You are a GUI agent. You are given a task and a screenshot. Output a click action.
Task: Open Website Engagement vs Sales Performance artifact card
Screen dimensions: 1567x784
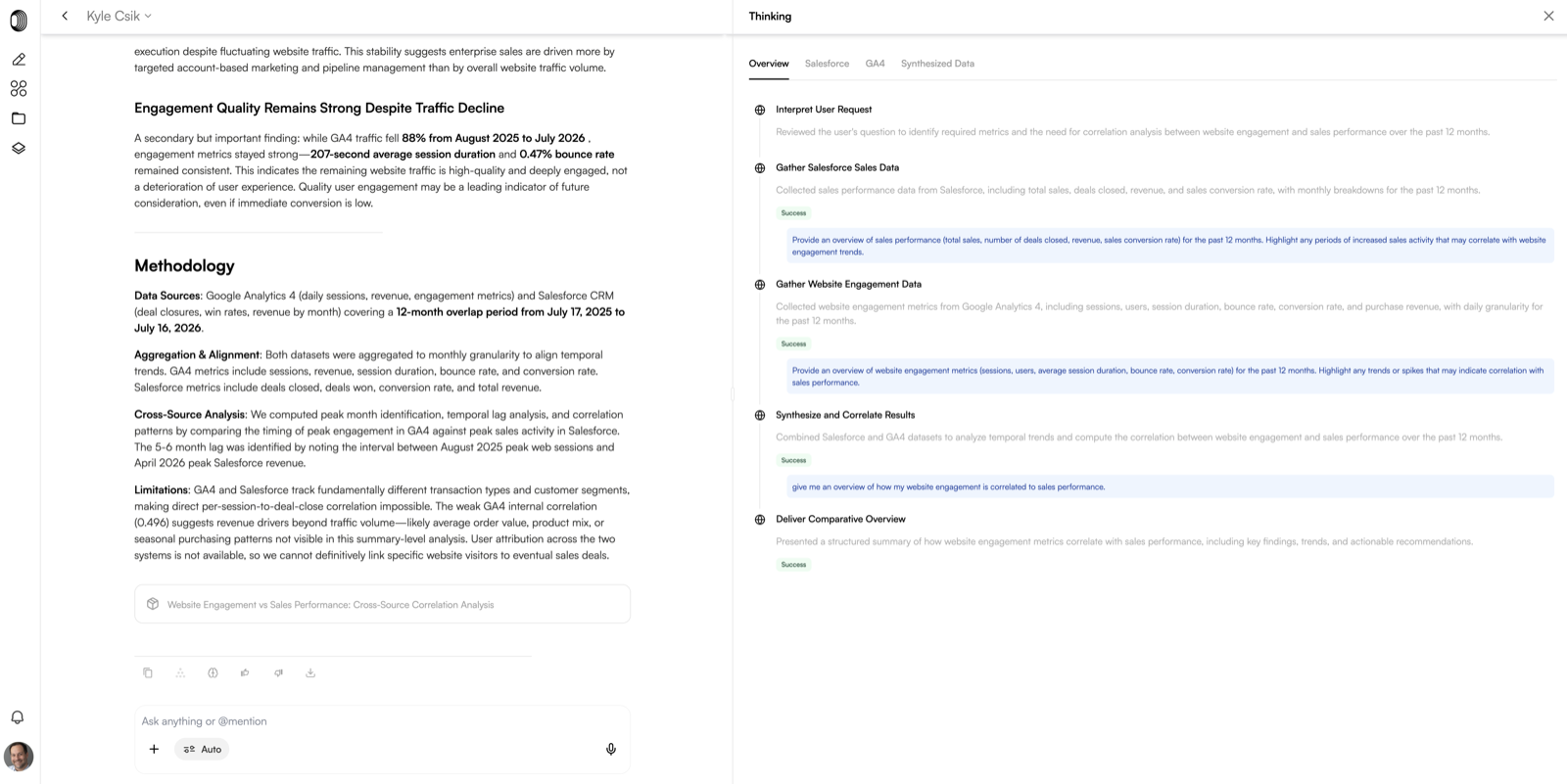(x=382, y=604)
